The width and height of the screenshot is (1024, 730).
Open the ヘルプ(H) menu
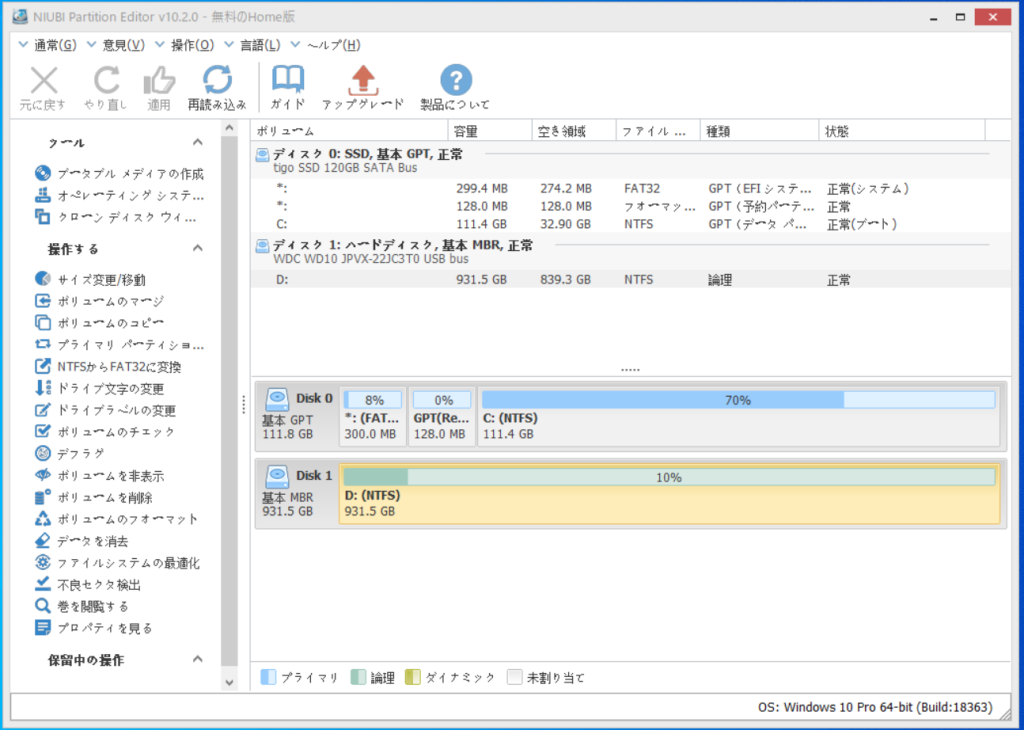pyautogui.click(x=326, y=44)
